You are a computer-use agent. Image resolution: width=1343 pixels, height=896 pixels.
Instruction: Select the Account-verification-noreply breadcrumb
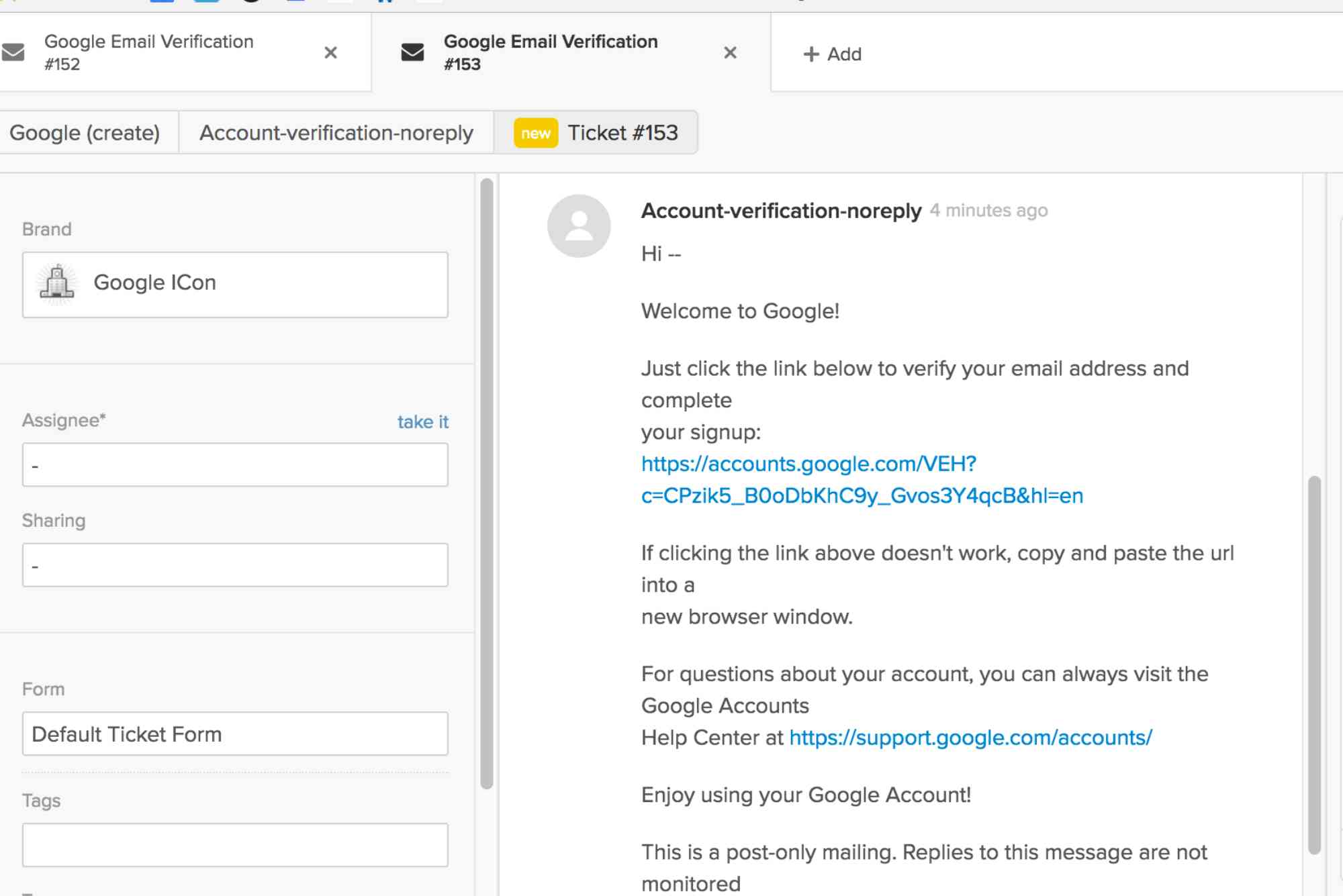click(336, 132)
